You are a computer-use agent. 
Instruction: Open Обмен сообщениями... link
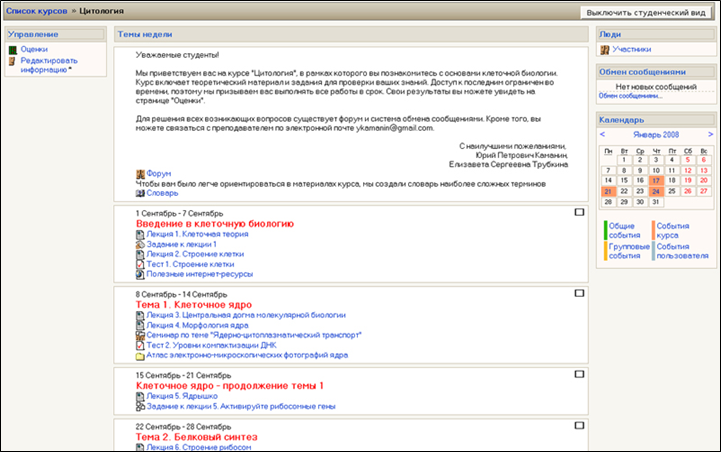(630, 96)
